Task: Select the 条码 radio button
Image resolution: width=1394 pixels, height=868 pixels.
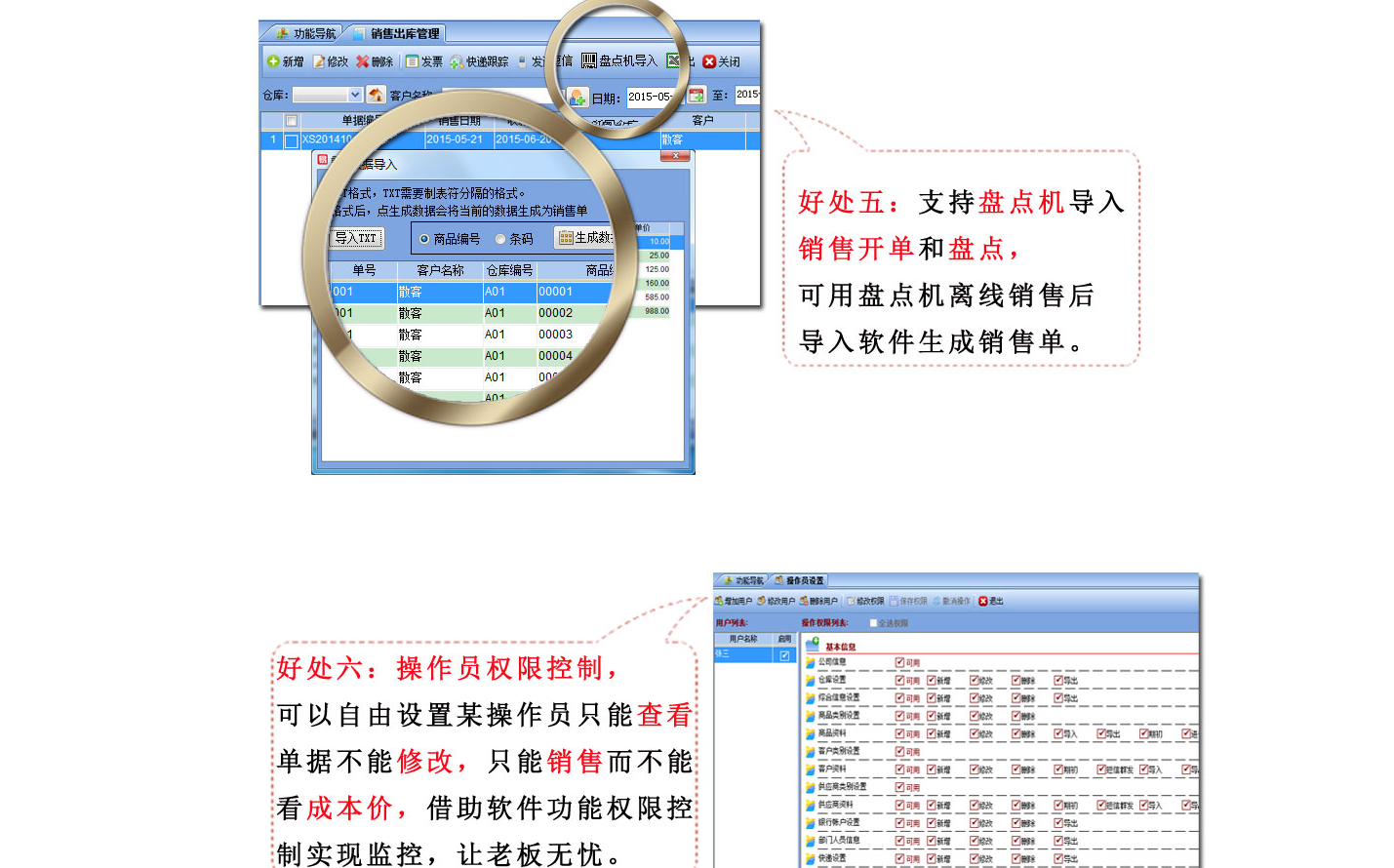Action: tap(500, 239)
